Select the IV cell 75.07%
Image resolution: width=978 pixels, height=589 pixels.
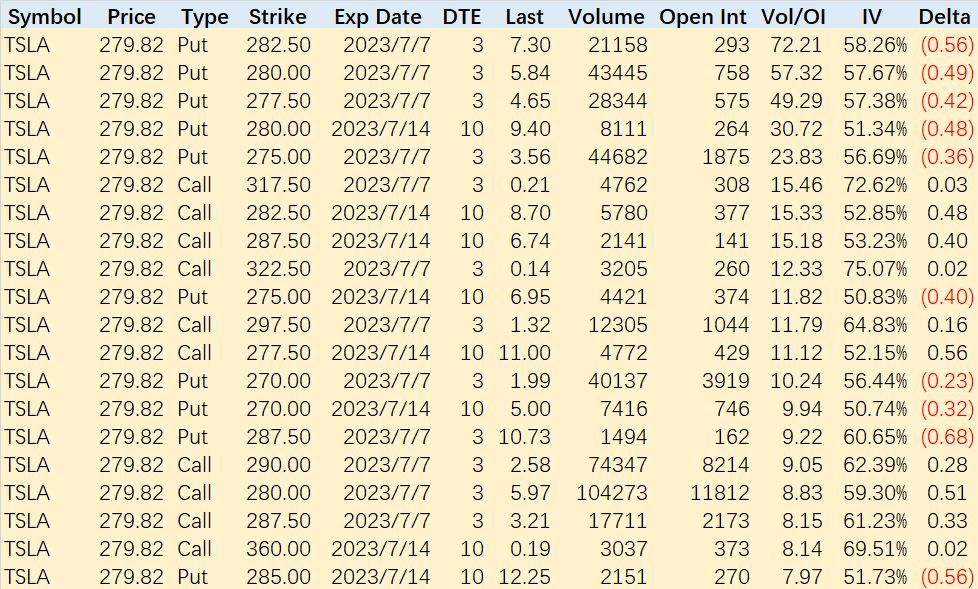(x=875, y=269)
